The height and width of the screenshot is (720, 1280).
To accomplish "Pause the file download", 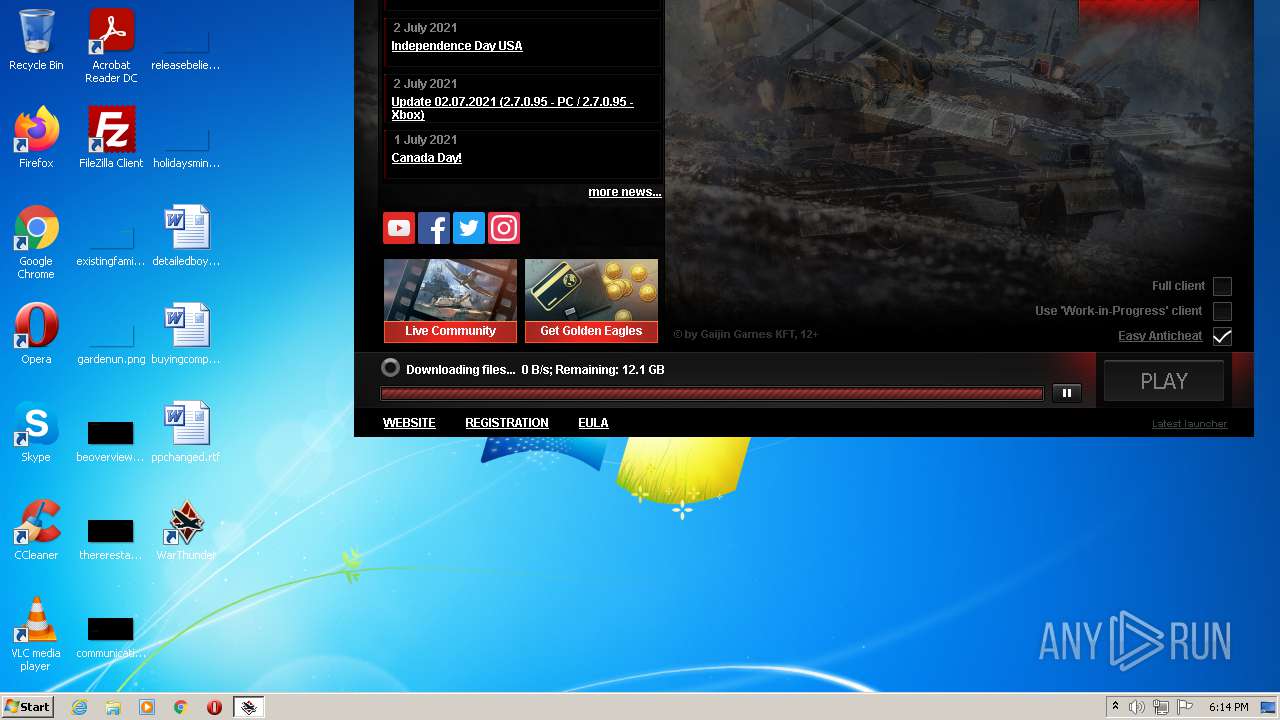I will pos(1066,393).
